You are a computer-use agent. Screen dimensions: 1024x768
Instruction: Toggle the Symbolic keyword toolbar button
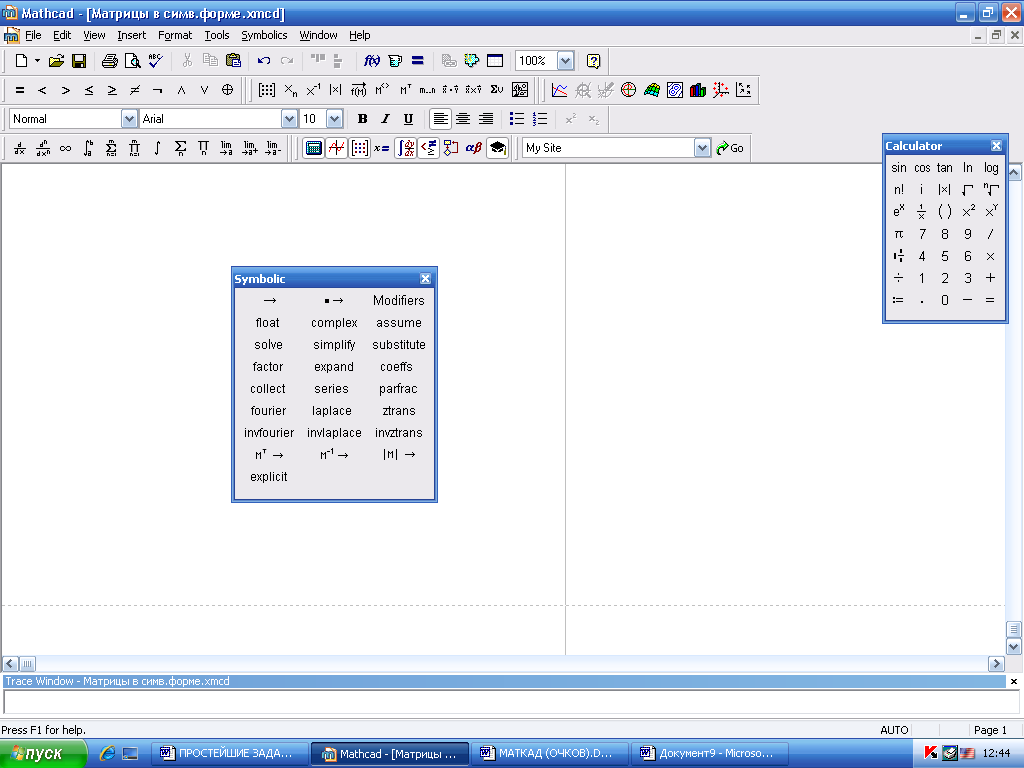point(498,148)
